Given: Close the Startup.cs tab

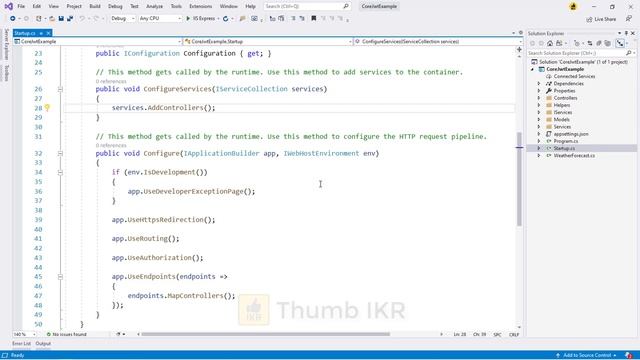Looking at the screenshot, I should tap(48, 33).
